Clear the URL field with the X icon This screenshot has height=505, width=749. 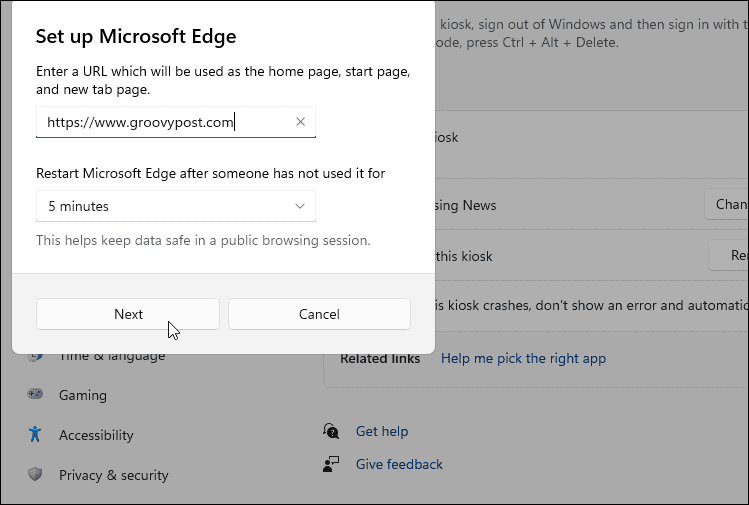[x=300, y=122]
